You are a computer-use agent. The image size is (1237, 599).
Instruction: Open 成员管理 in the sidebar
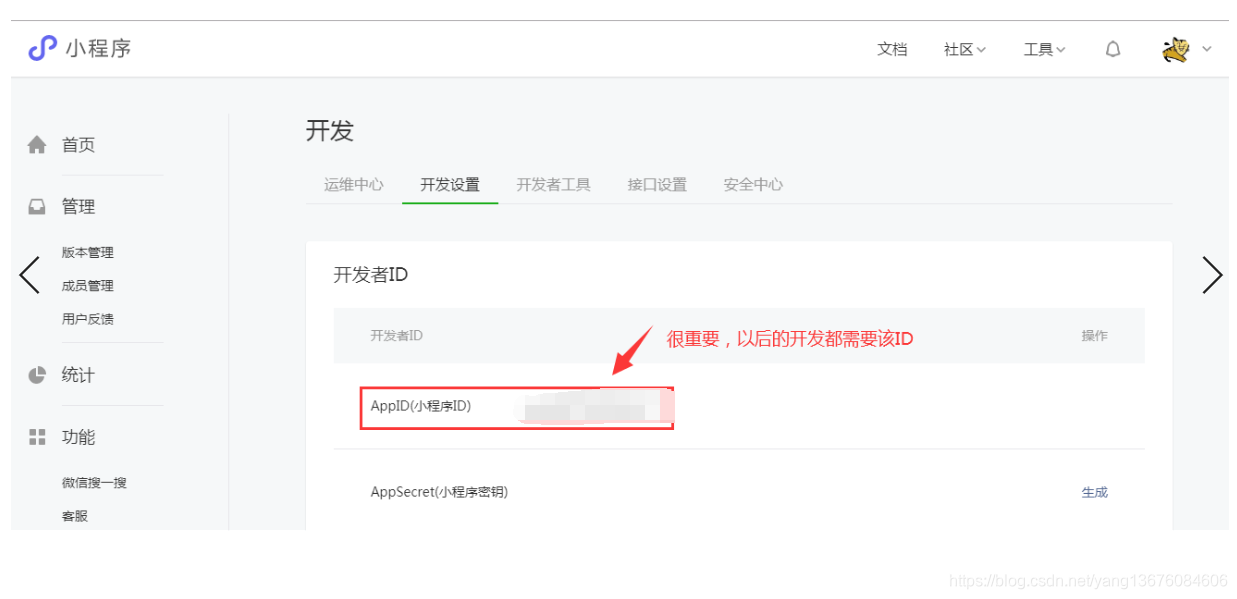click(88, 285)
